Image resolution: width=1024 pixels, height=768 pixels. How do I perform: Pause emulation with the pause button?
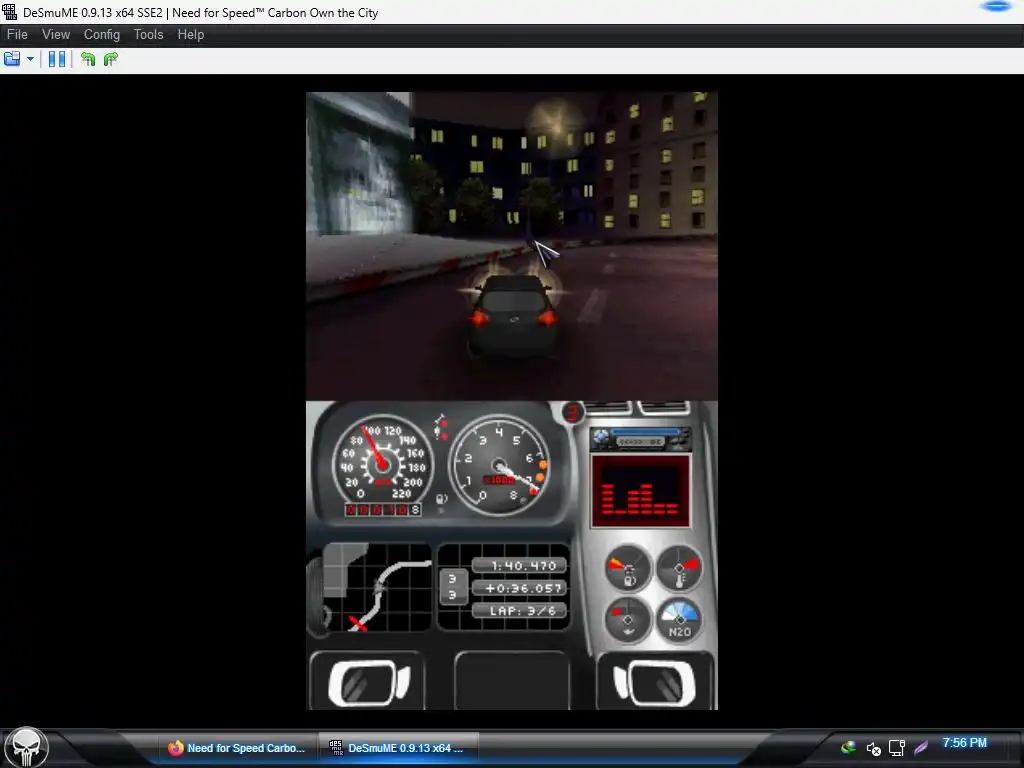[x=57, y=59]
